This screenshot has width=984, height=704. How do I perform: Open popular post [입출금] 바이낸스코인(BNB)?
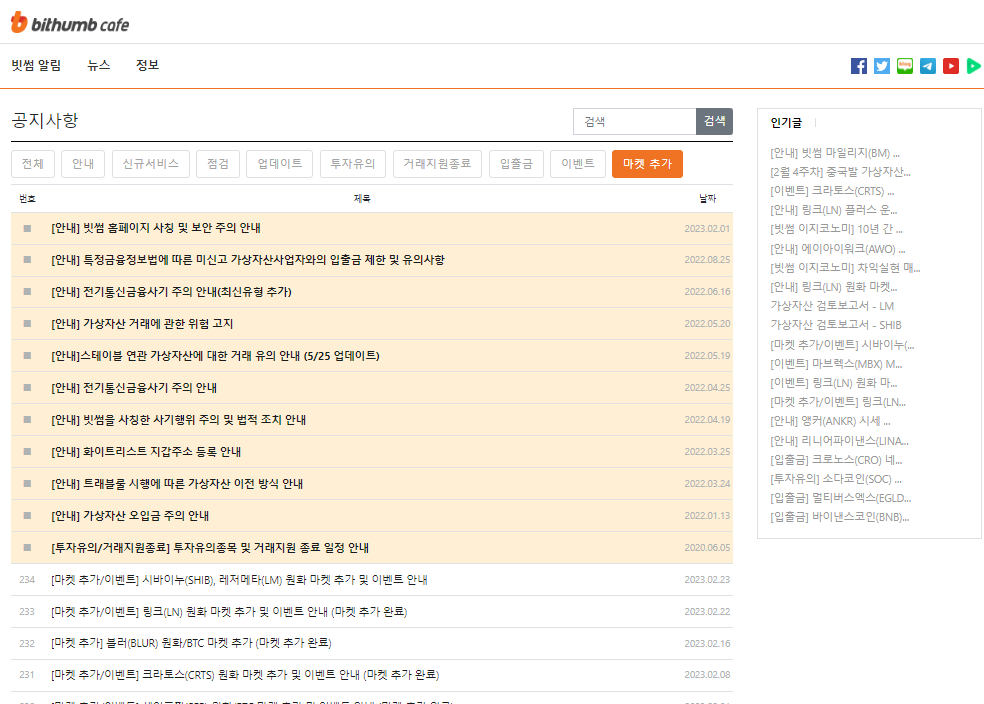click(x=840, y=517)
